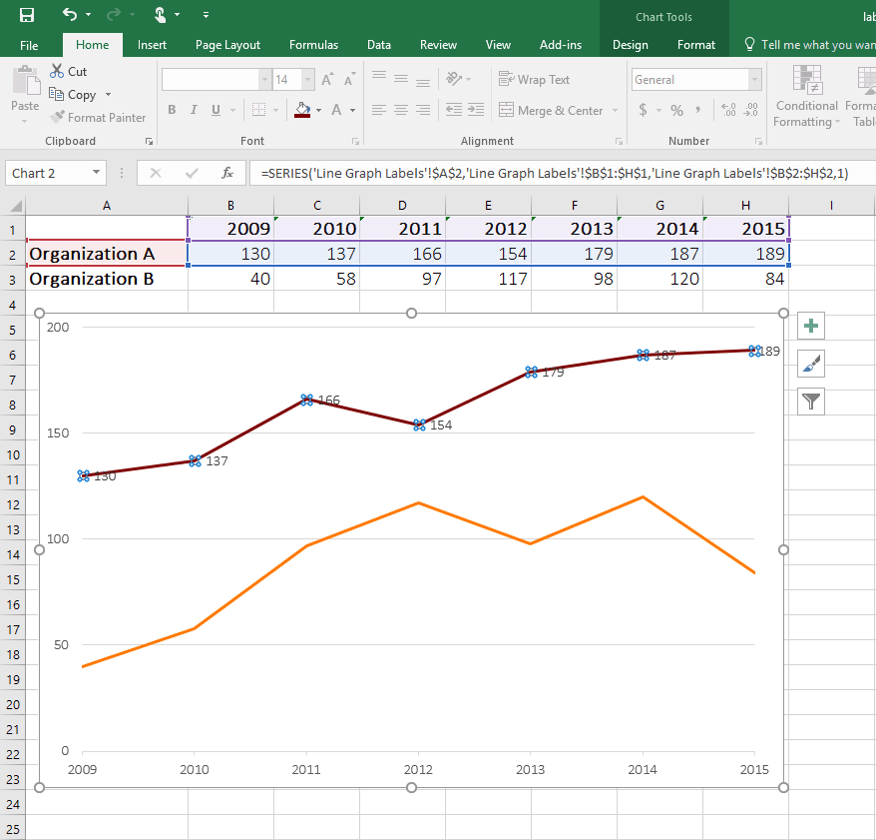Select cell Organization B

pos(107,279)
